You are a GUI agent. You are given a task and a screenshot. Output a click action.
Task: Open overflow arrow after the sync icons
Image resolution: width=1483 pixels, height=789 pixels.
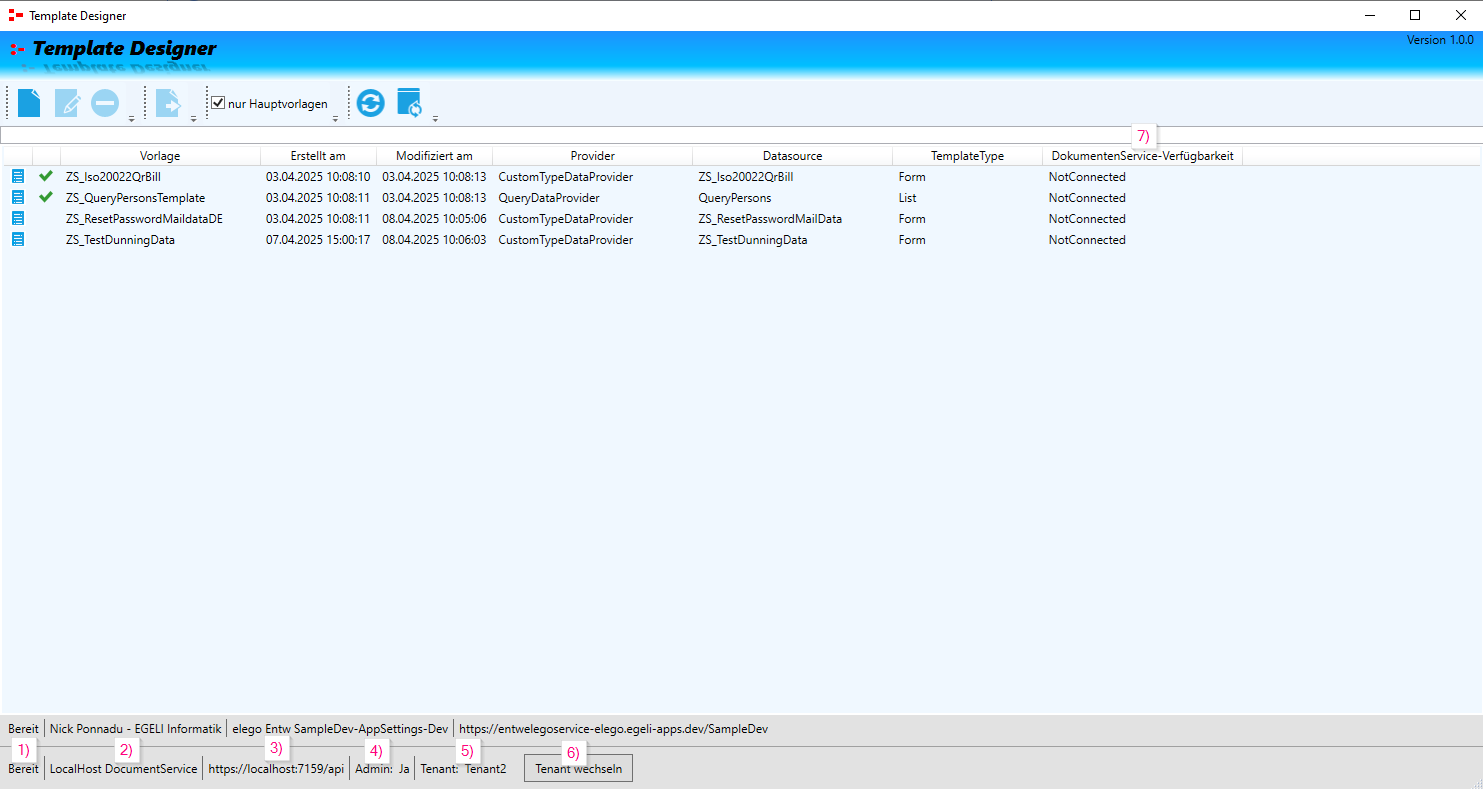435,119
